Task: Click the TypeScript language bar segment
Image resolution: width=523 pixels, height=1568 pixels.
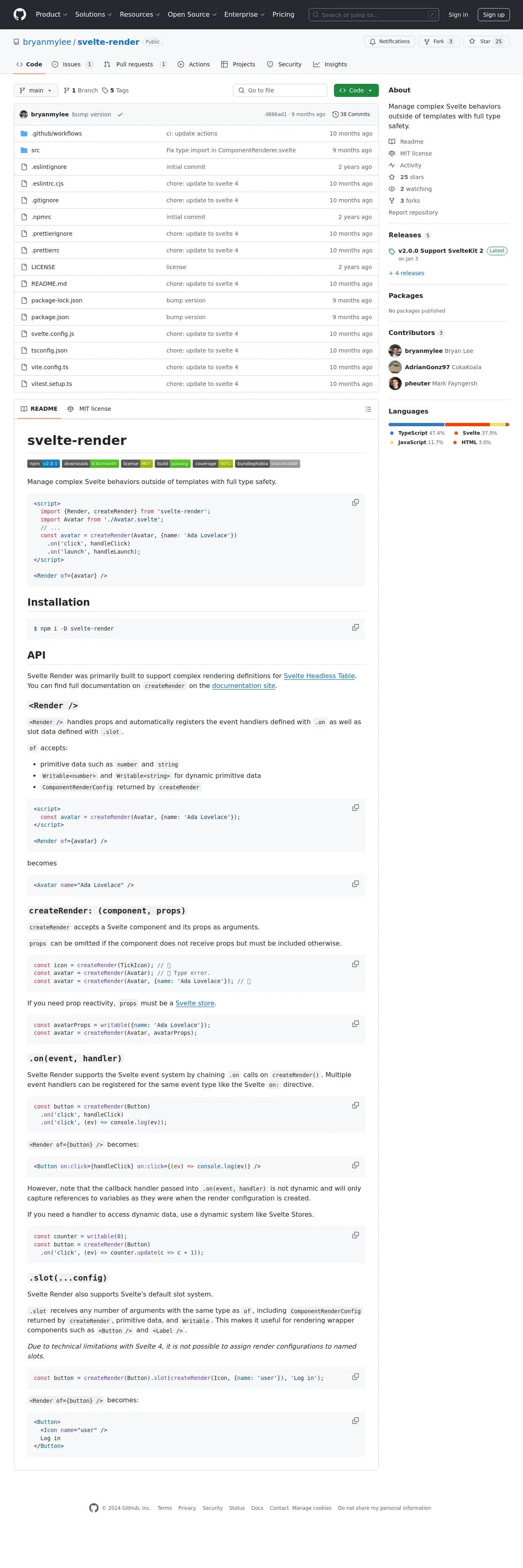Action: [x=416, y=425]
